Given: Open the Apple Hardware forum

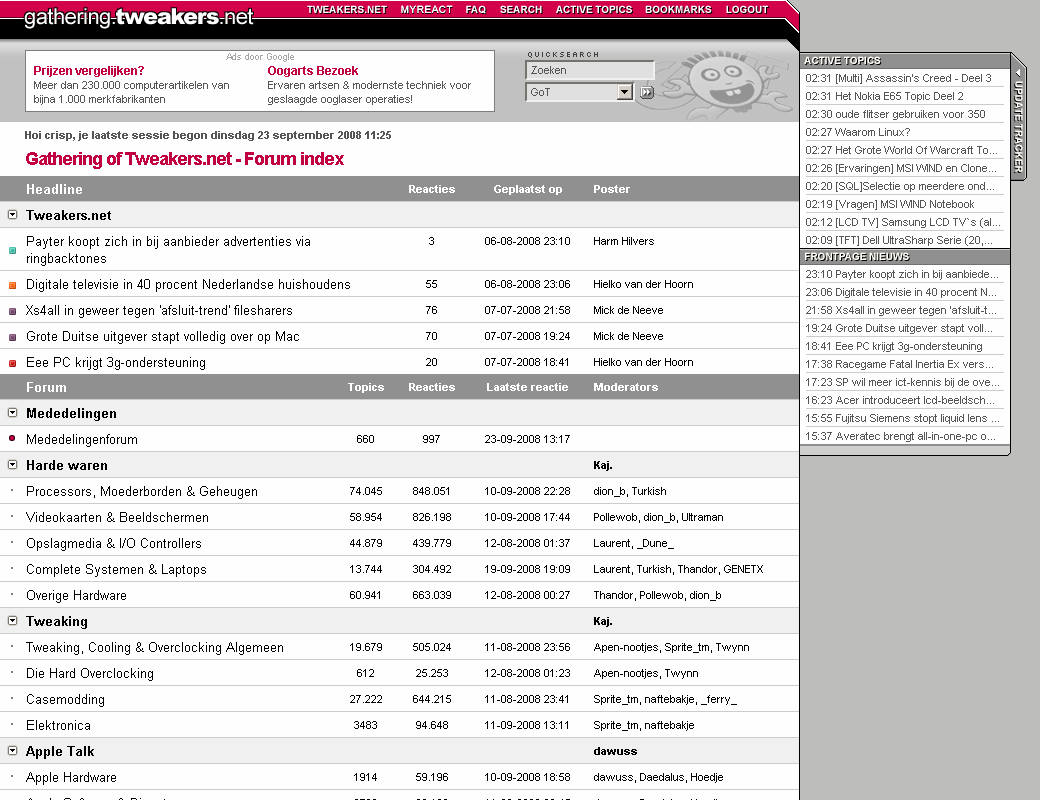Looking at the screenshot, I should (x=71, y=777).
